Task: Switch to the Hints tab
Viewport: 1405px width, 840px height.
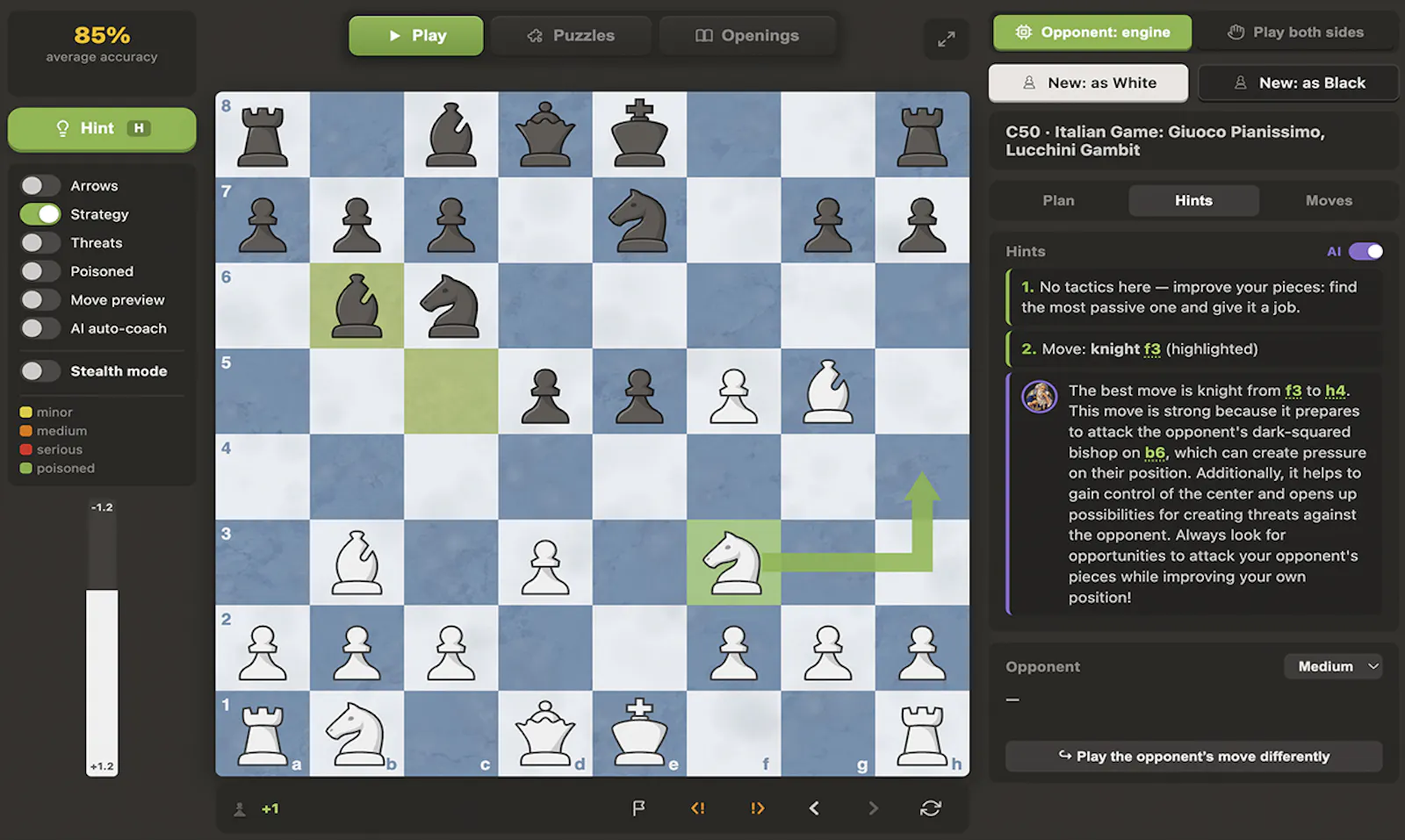Action: (1193, 200)
